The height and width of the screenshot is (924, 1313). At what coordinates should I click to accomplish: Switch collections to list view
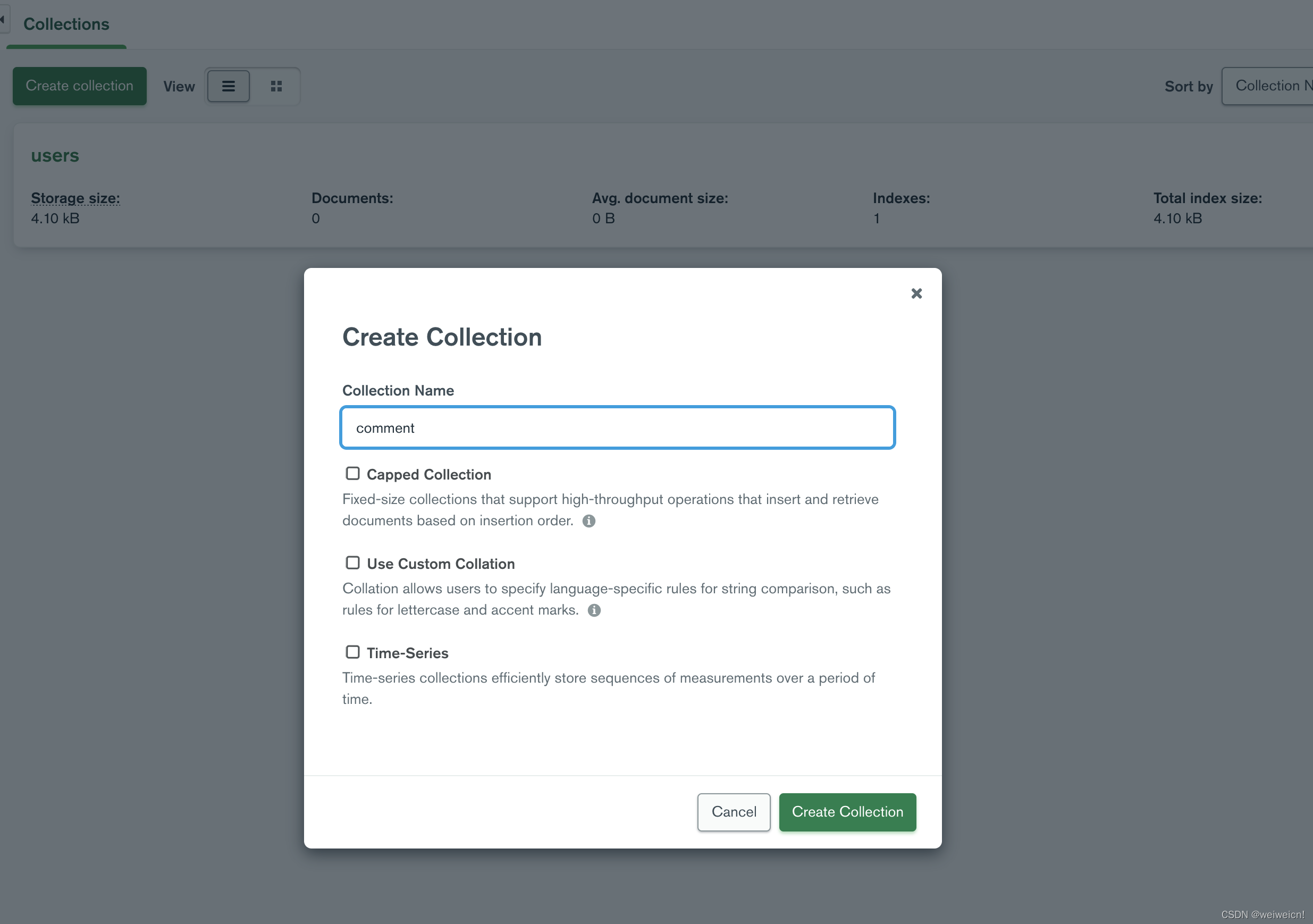[228, 86]
